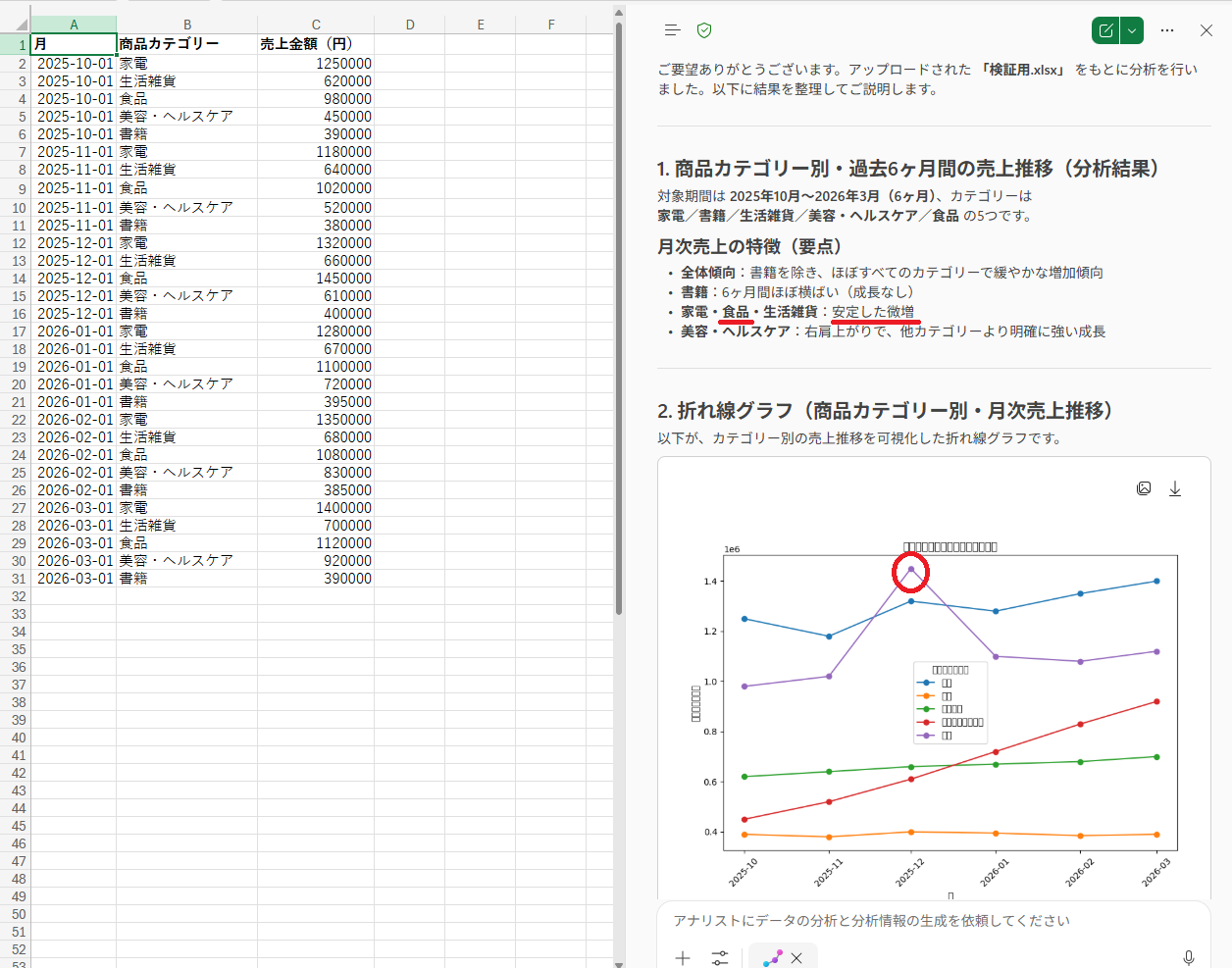This screenshot has height=968, width=1232.
Task: Select column C header
Action: coord(316,25)
